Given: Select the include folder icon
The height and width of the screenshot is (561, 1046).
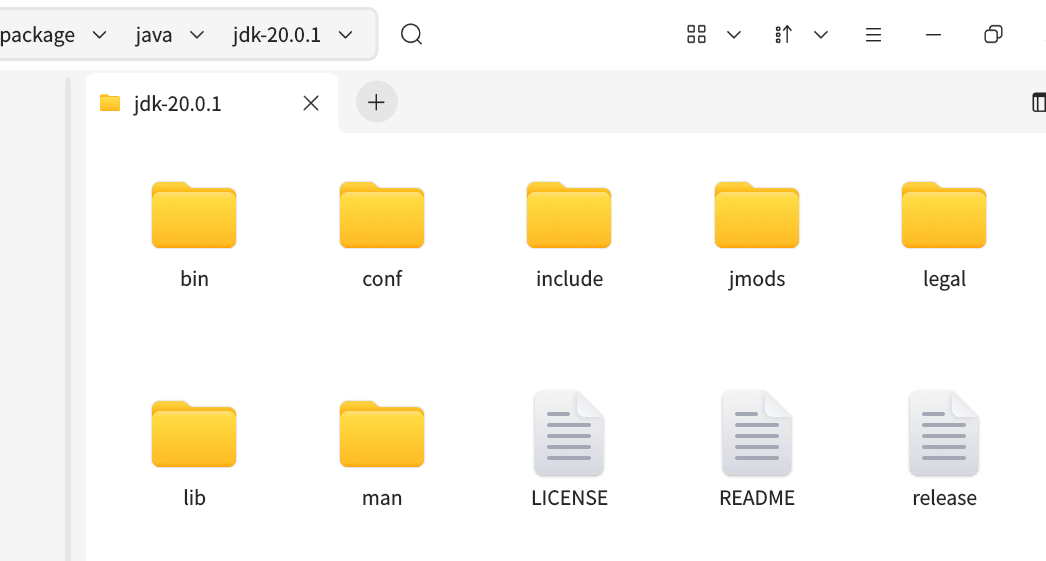Looking at the screenshot, I should (x=569, y=215).
